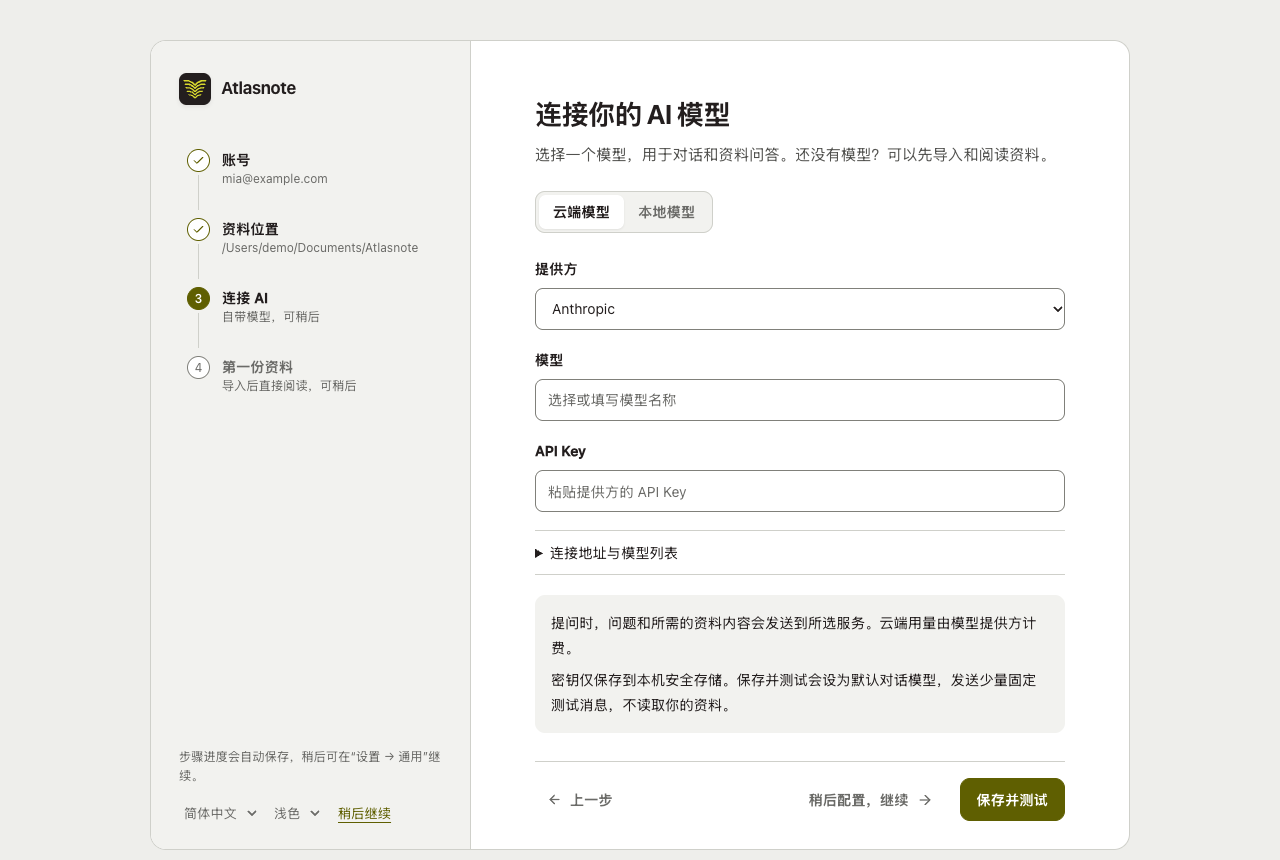Click the /Users/demo/Documents/Atlasnote path text

[320, 248]
